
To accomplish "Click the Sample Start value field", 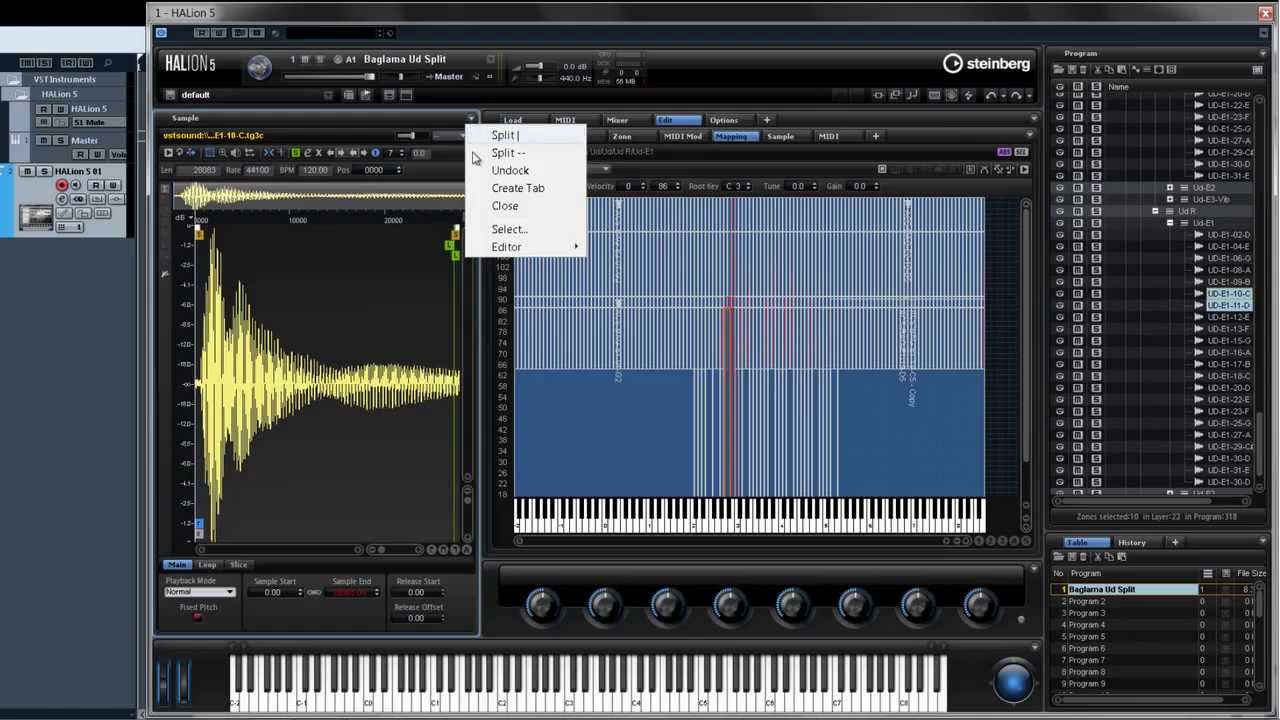I will [x=273, y=592].
